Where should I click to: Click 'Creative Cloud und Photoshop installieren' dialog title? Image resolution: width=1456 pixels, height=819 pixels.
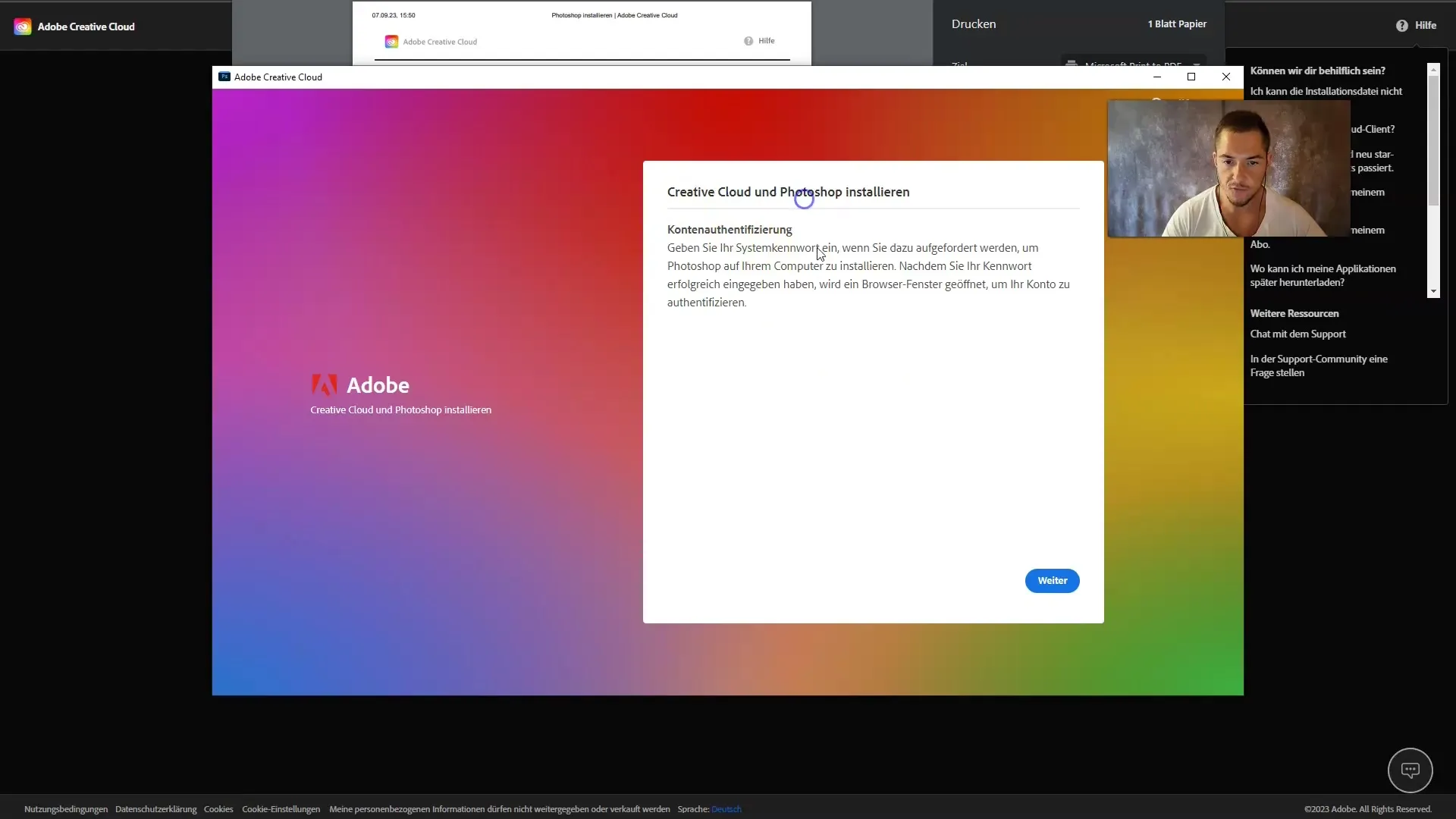(788, 193)
